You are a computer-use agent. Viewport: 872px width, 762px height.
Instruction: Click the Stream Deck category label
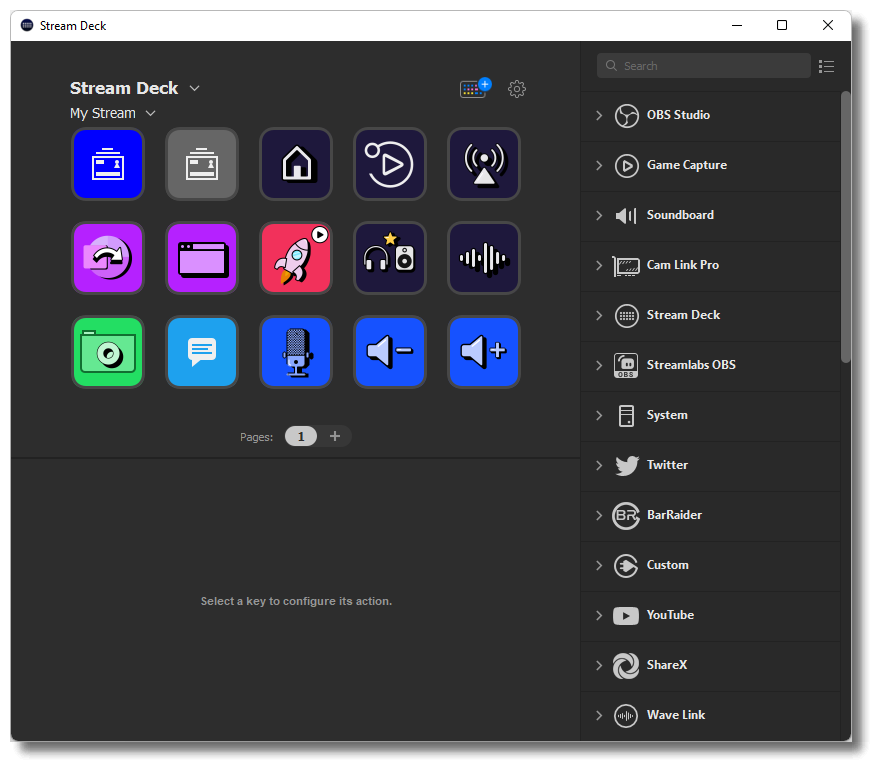(x=683, y=315)
